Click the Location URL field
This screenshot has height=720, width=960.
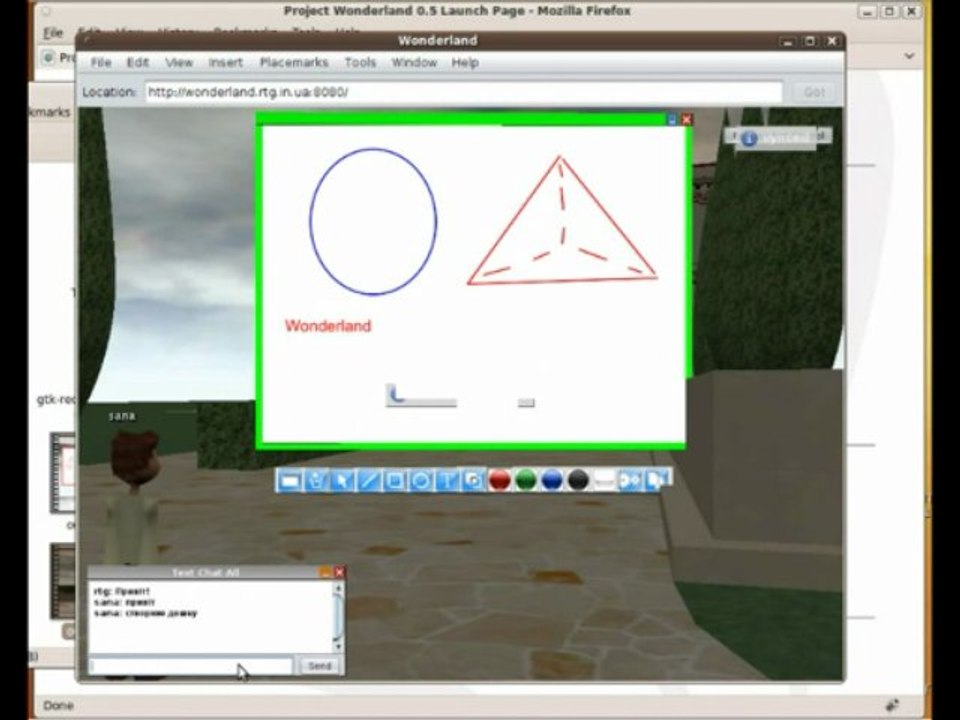[x=464, y=92]
